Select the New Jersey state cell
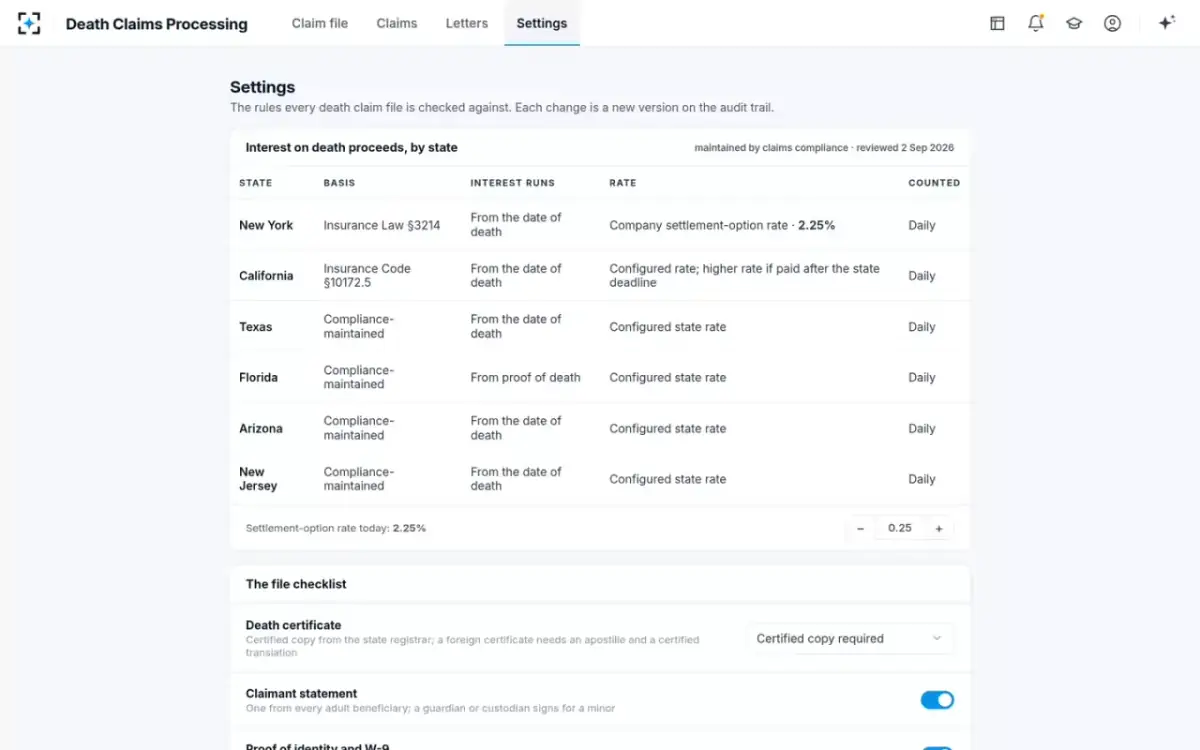 coord(258,479)
